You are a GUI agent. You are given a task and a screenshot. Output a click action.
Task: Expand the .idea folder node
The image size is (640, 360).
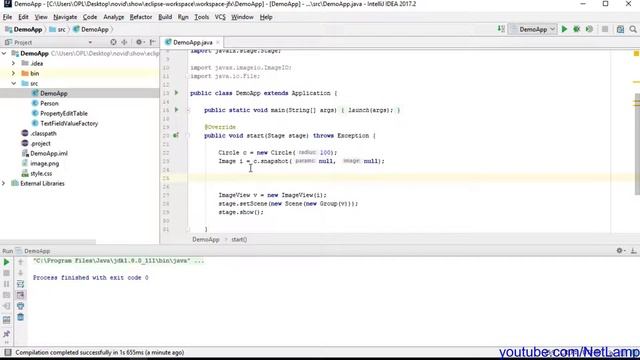tap(13, 63)
